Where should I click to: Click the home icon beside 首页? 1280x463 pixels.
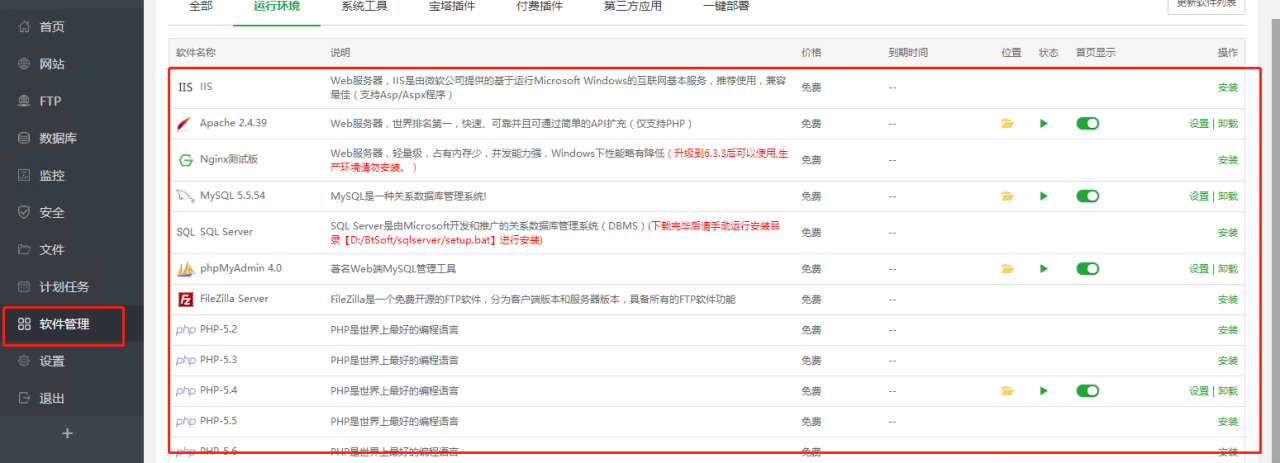[x=25, y=27]
